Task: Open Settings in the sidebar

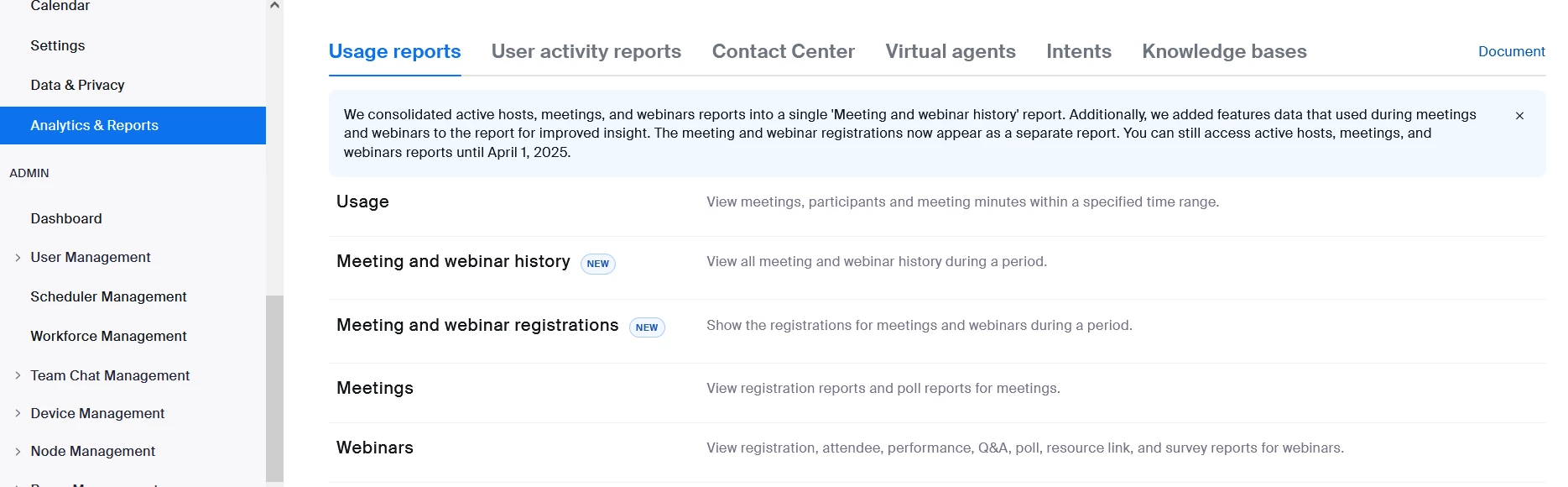Action: (x=58, y=45)
